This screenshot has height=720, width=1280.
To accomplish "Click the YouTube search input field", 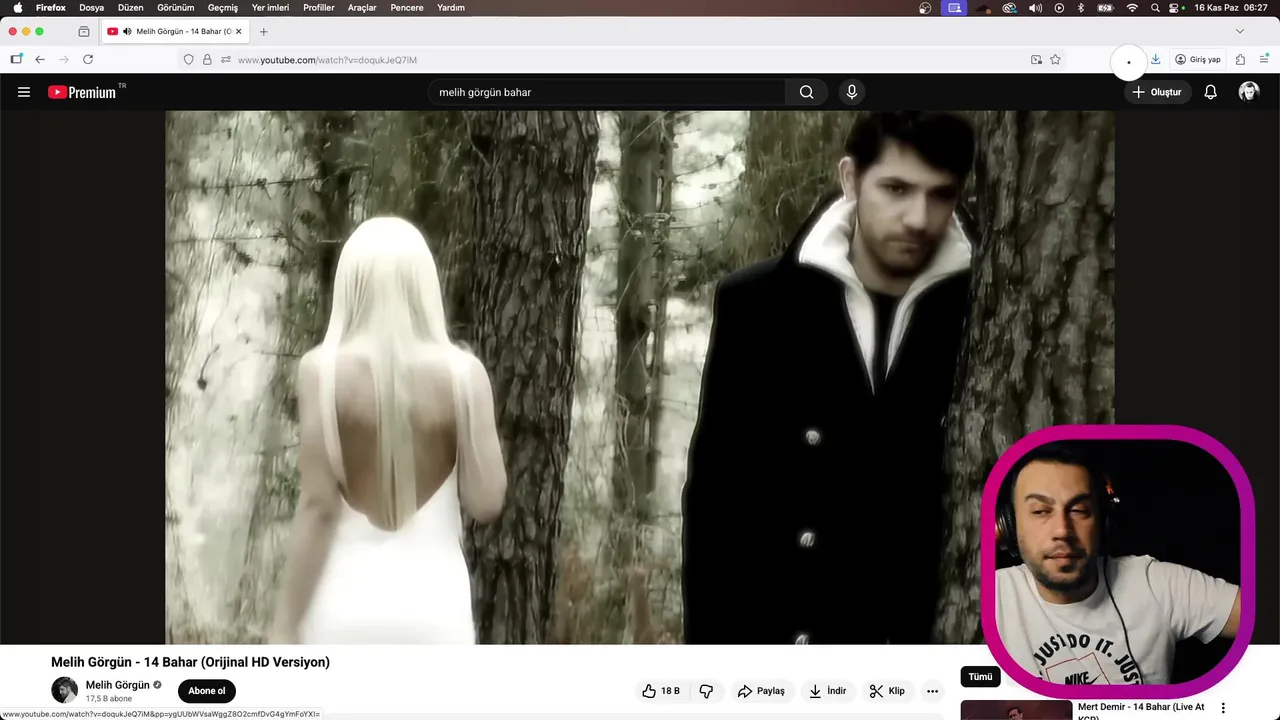I will (x=608, y=92).
